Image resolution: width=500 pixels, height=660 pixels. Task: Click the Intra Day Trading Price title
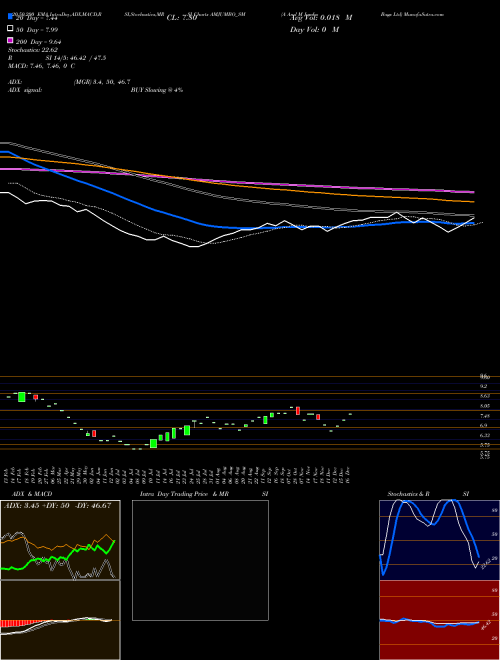(184, 494)
